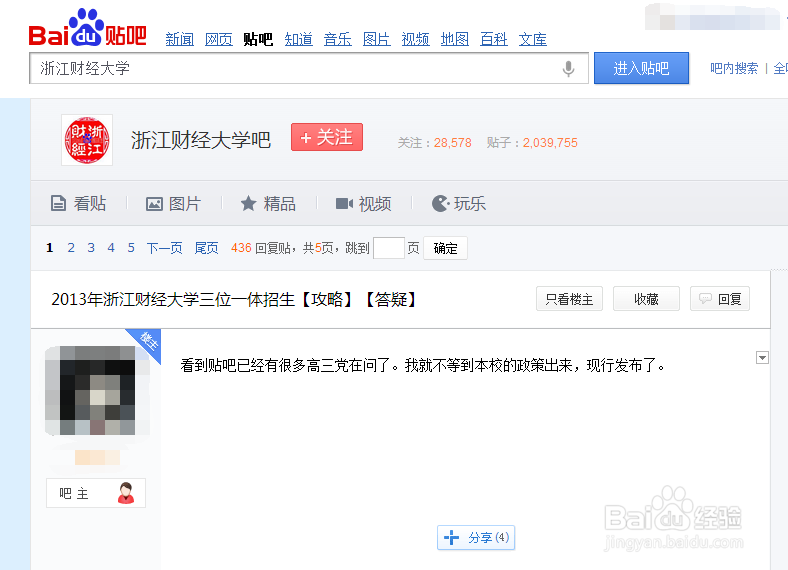
Task: Click the forum title 浙江财经大学吧
Action: point(201,140)
